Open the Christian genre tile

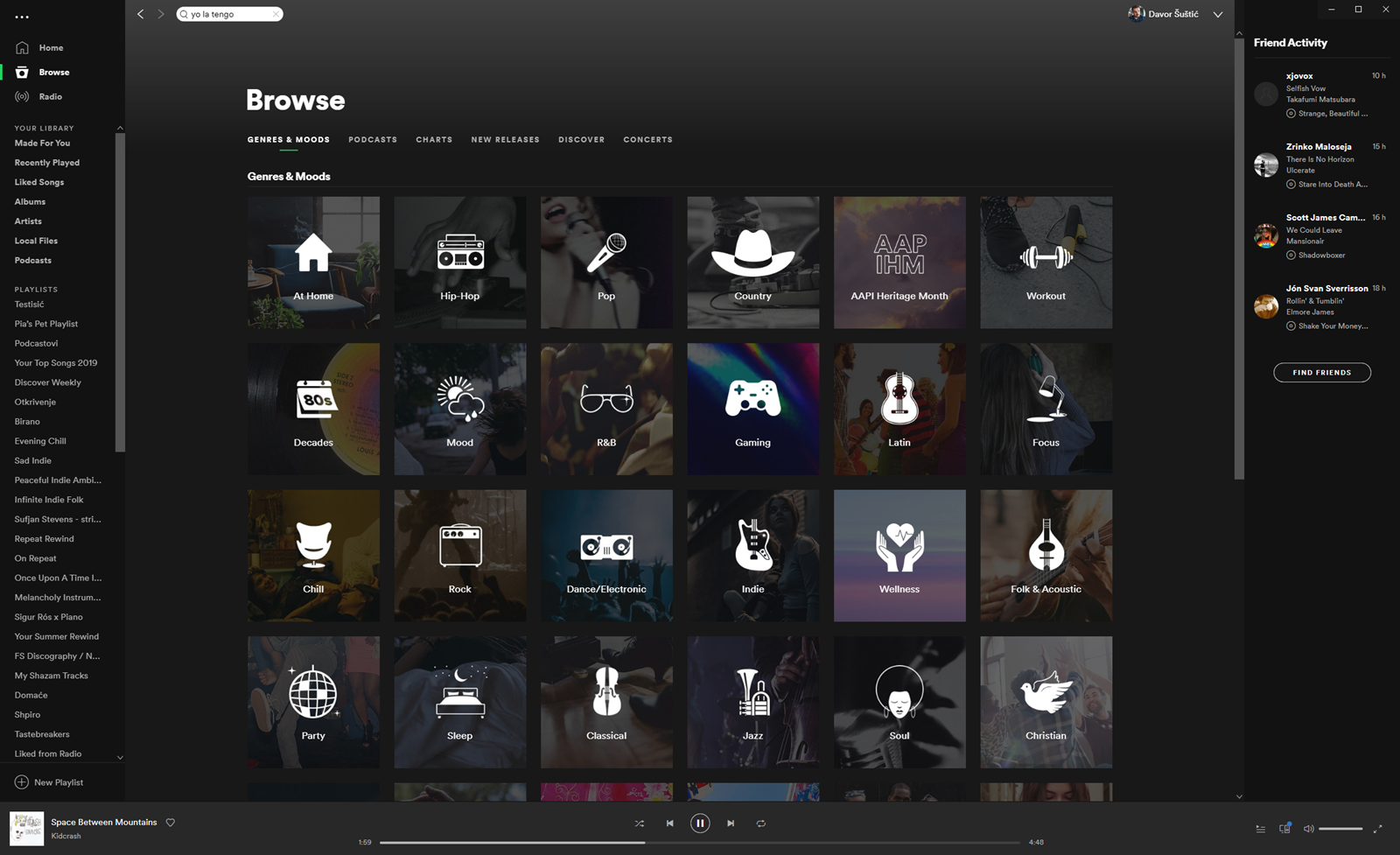tap(1046, 703)
